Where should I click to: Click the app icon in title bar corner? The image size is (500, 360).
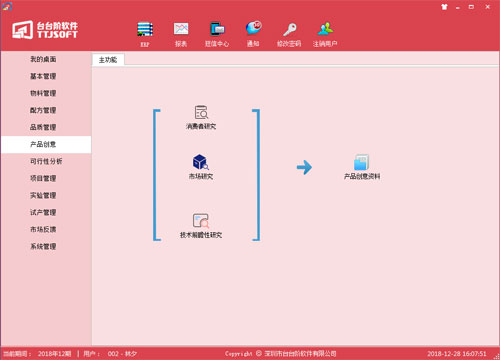(x=7, y=6)
